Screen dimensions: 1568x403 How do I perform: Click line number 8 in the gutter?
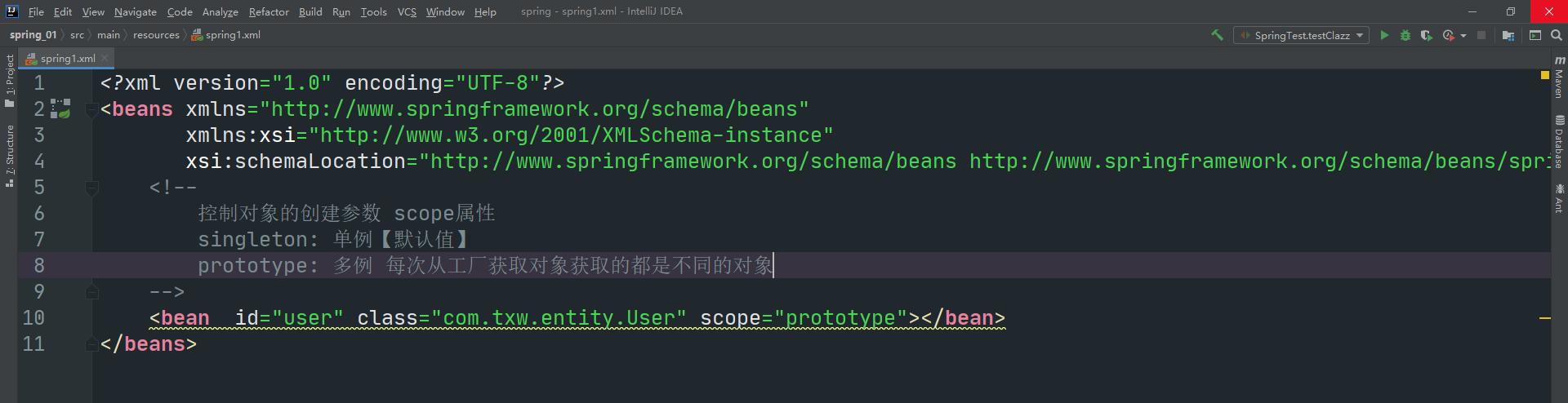pyautogui.click(x=39, y=266)
